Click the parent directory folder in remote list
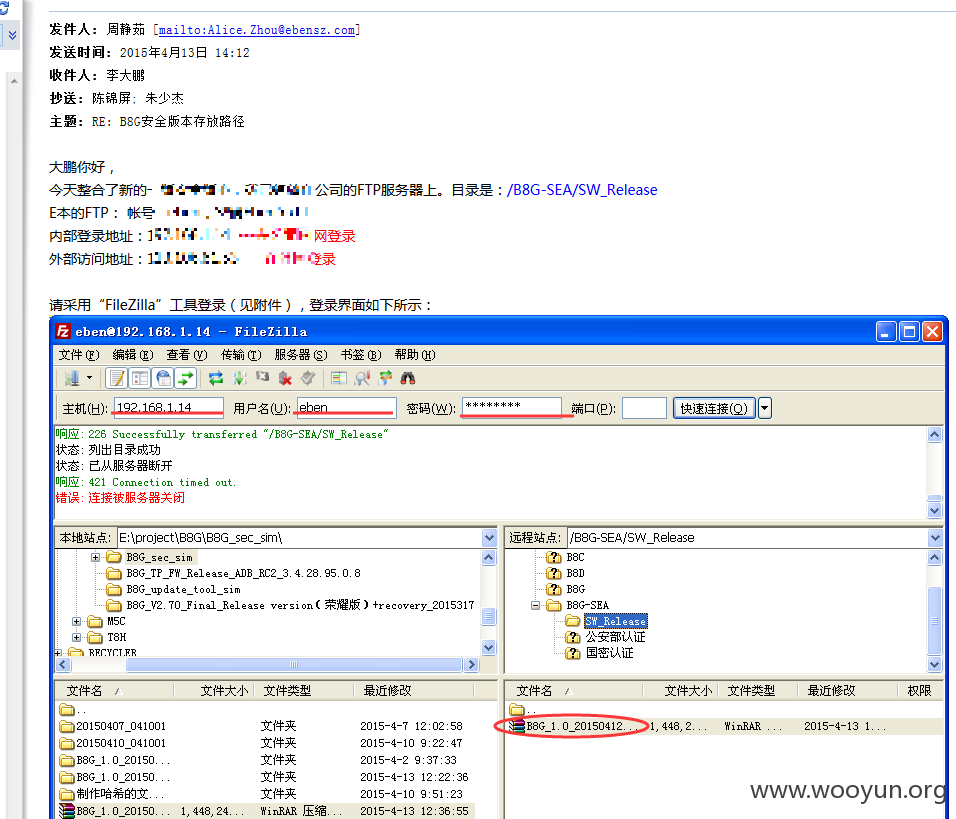 pos(517,710)
